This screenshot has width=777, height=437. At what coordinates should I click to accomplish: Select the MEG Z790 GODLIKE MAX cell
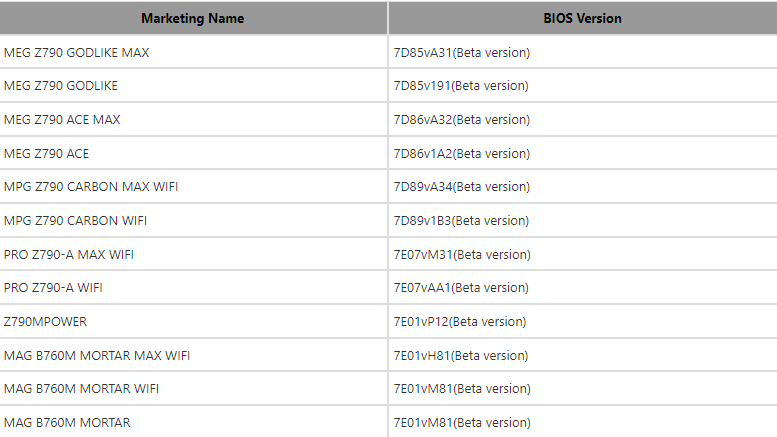[193, 53]
